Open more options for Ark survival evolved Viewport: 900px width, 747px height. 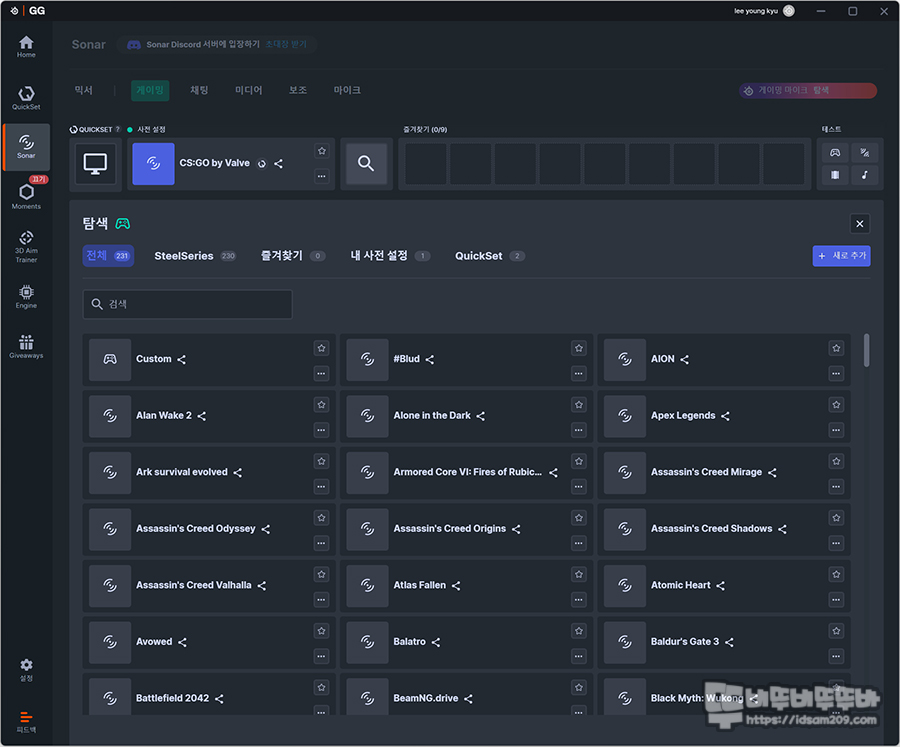[321, 486]
